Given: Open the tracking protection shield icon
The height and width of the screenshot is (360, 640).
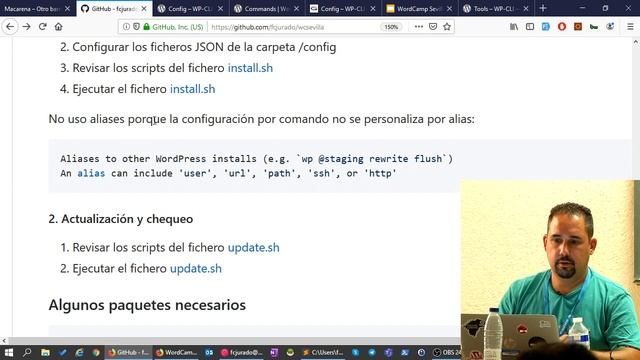Looking at the screenshot, I should click(x=136, y=27).
